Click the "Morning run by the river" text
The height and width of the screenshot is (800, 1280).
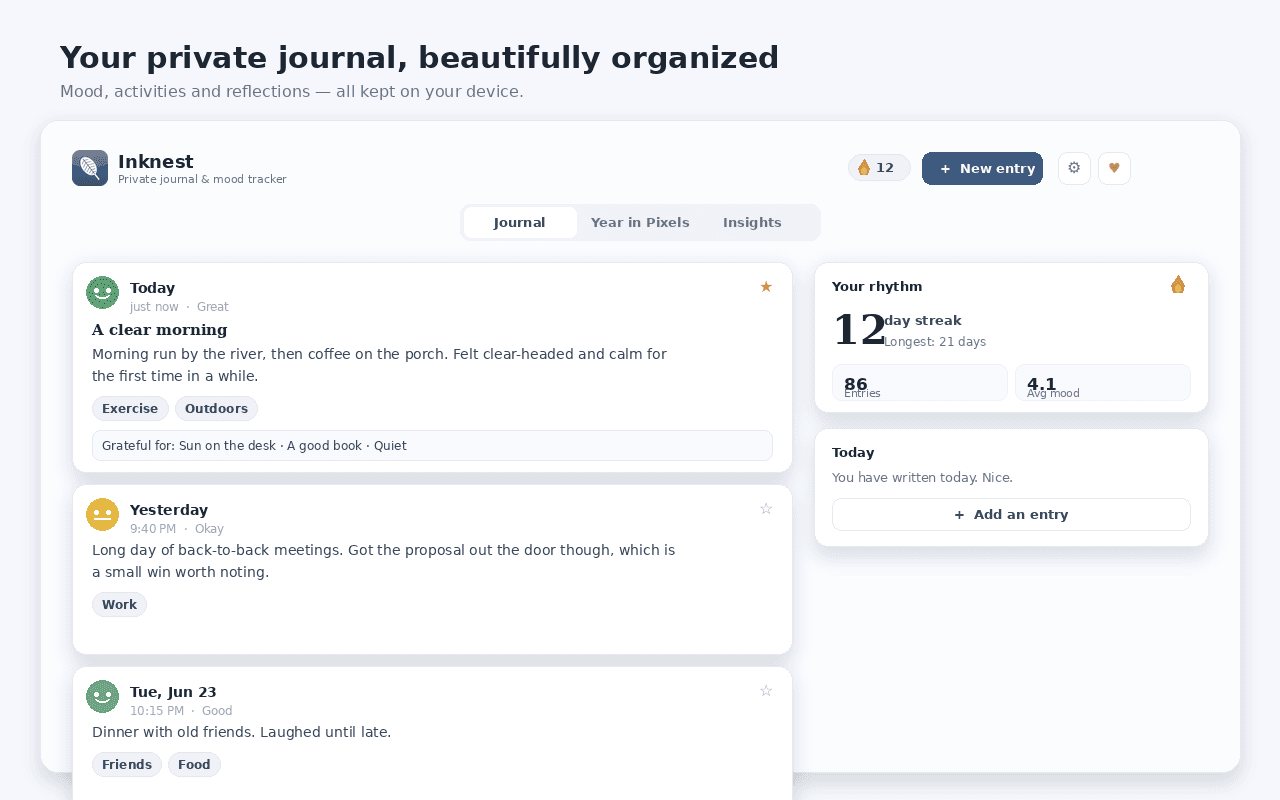point(379,365)
